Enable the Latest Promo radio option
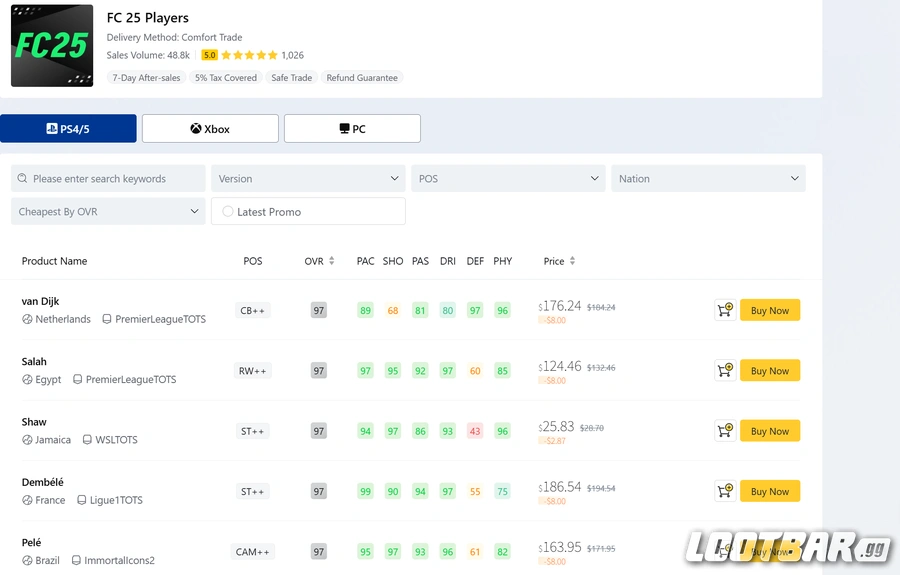The height and width of the screenshot is (575, 900). pyautogui.click(x=228, y=212)
